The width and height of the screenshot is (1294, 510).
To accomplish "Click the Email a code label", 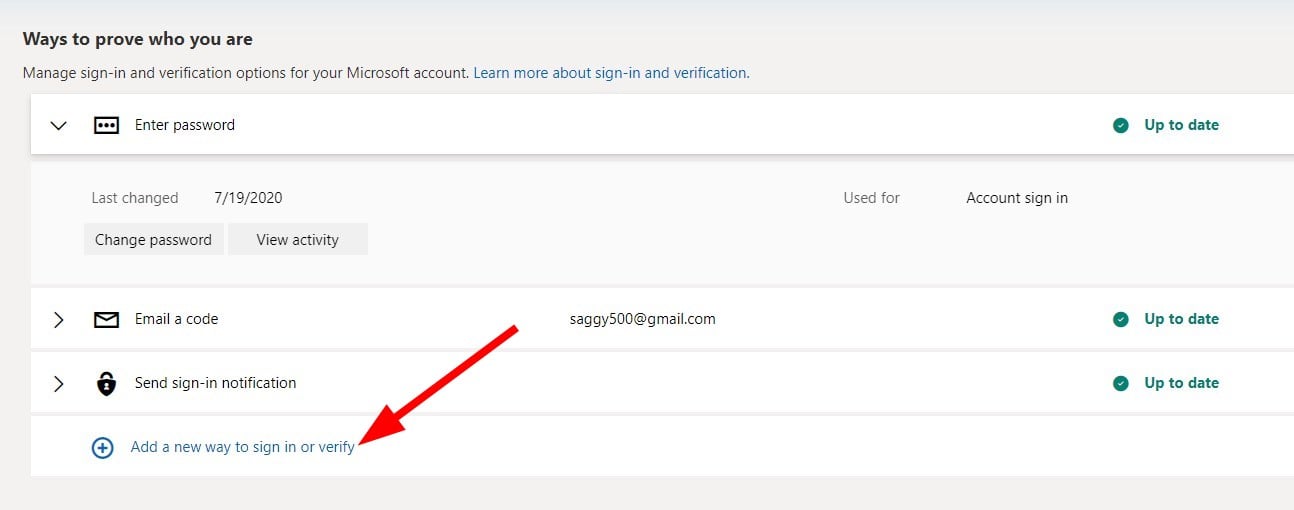I will click(176, 319).
